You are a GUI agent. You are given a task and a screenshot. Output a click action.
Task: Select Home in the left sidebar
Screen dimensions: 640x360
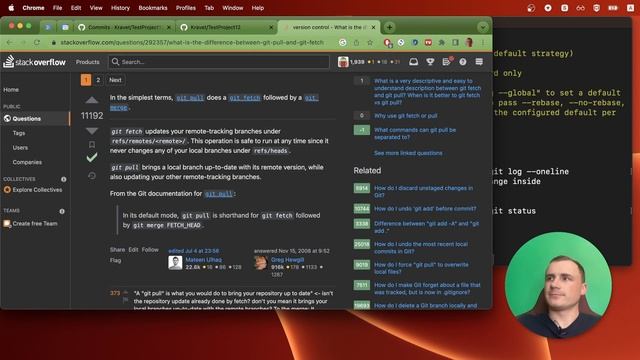point(11,90)
